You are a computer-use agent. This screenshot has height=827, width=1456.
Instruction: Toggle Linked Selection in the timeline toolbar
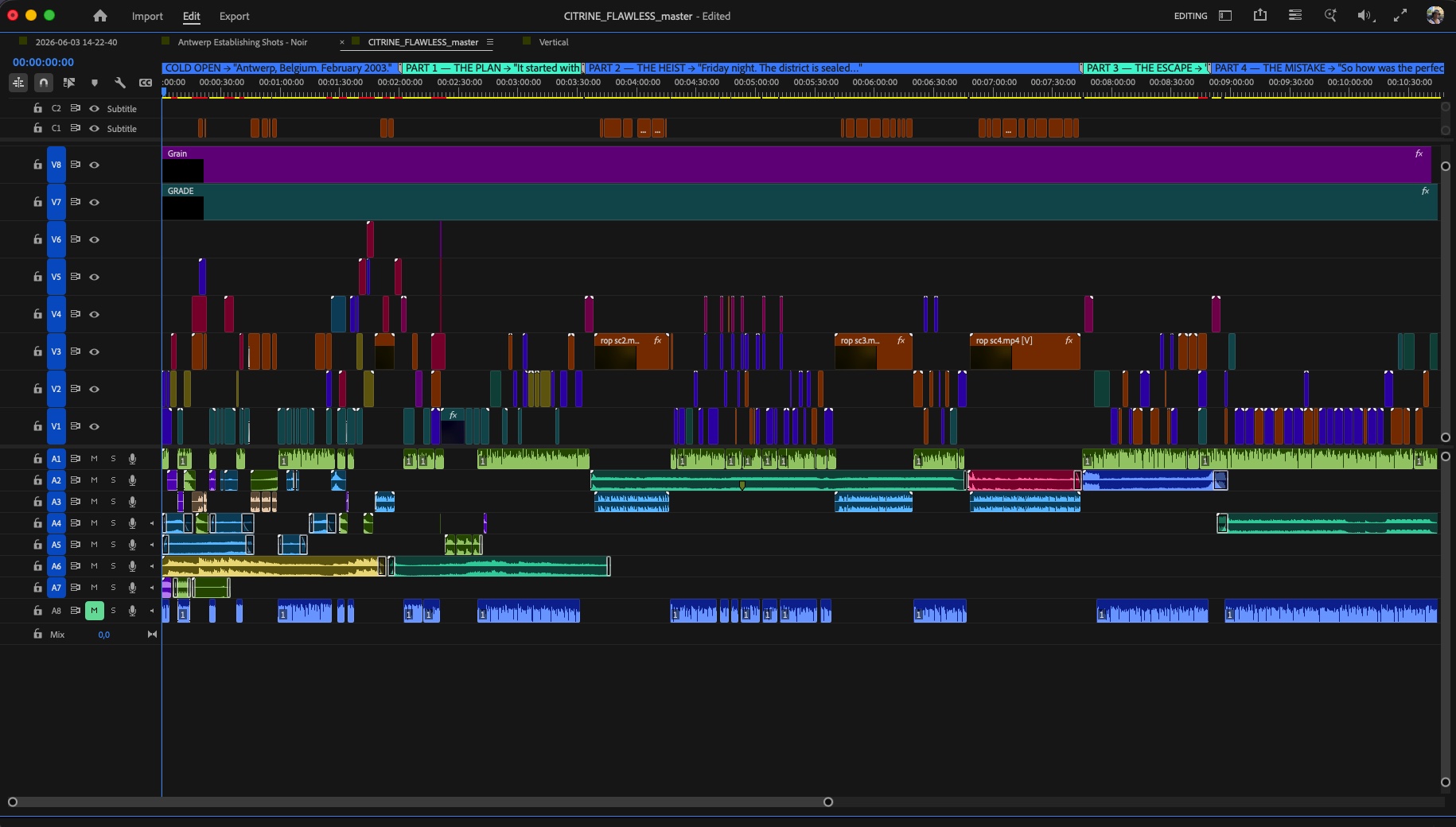coord(69,82)
